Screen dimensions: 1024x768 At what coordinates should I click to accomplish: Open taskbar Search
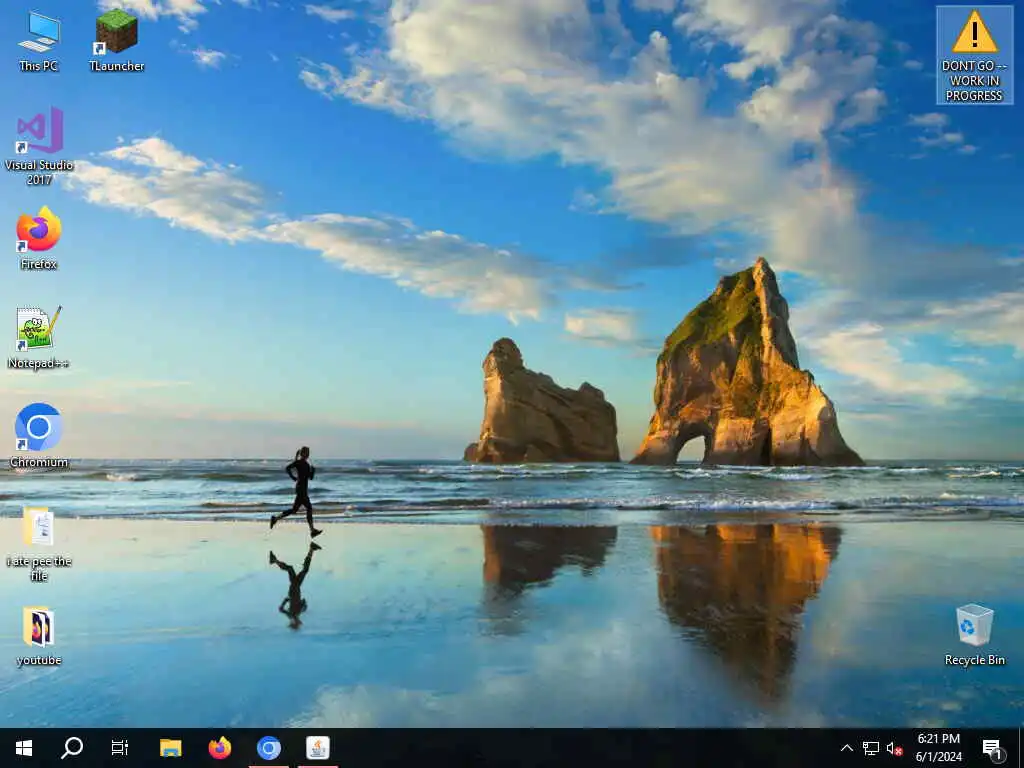pyautogui.click(x=72, y=748)
